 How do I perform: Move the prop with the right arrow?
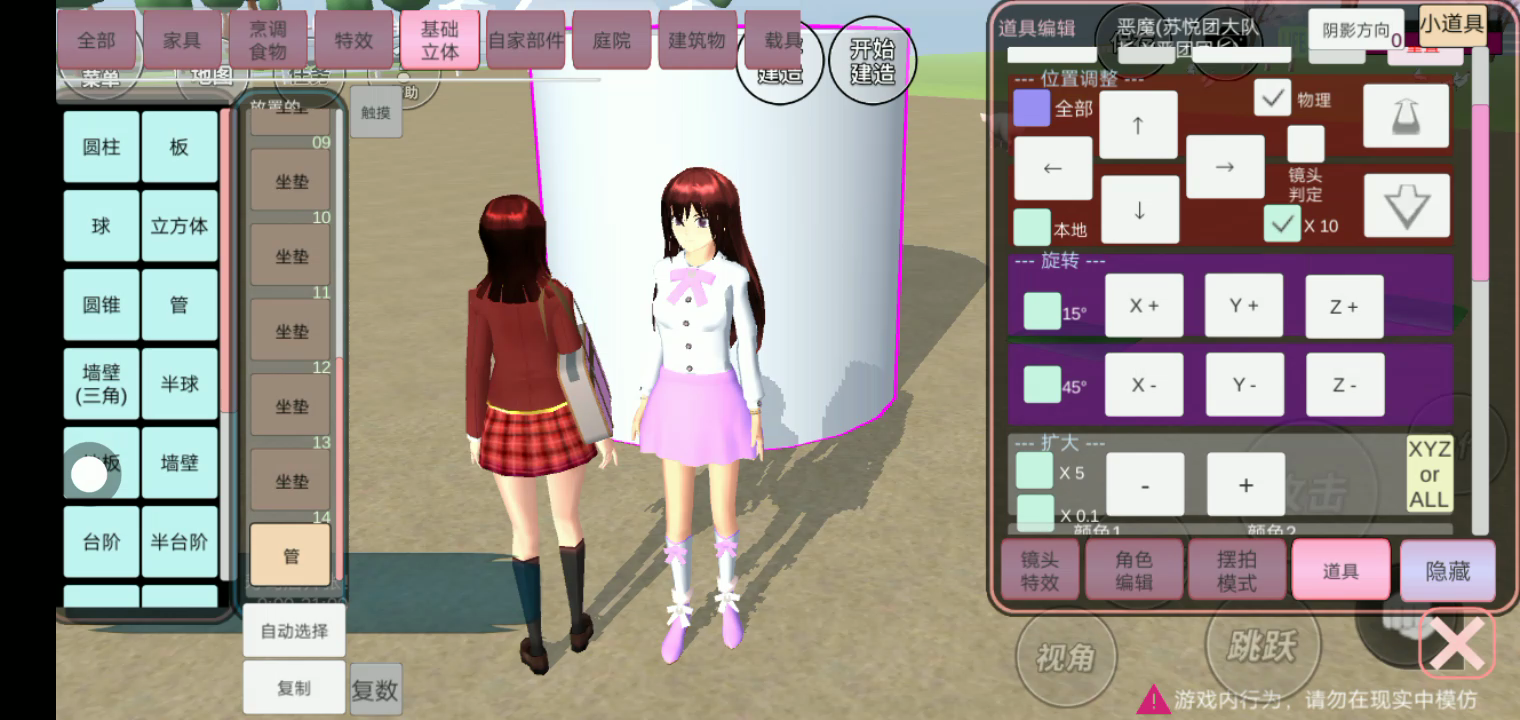coord(1225,167)
